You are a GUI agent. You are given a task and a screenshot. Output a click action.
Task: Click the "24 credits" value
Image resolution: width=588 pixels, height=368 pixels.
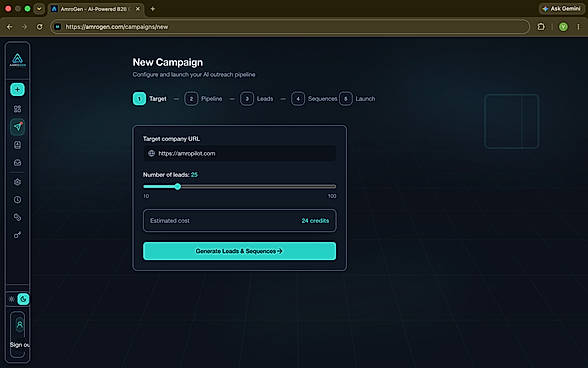tap(315, 221)
